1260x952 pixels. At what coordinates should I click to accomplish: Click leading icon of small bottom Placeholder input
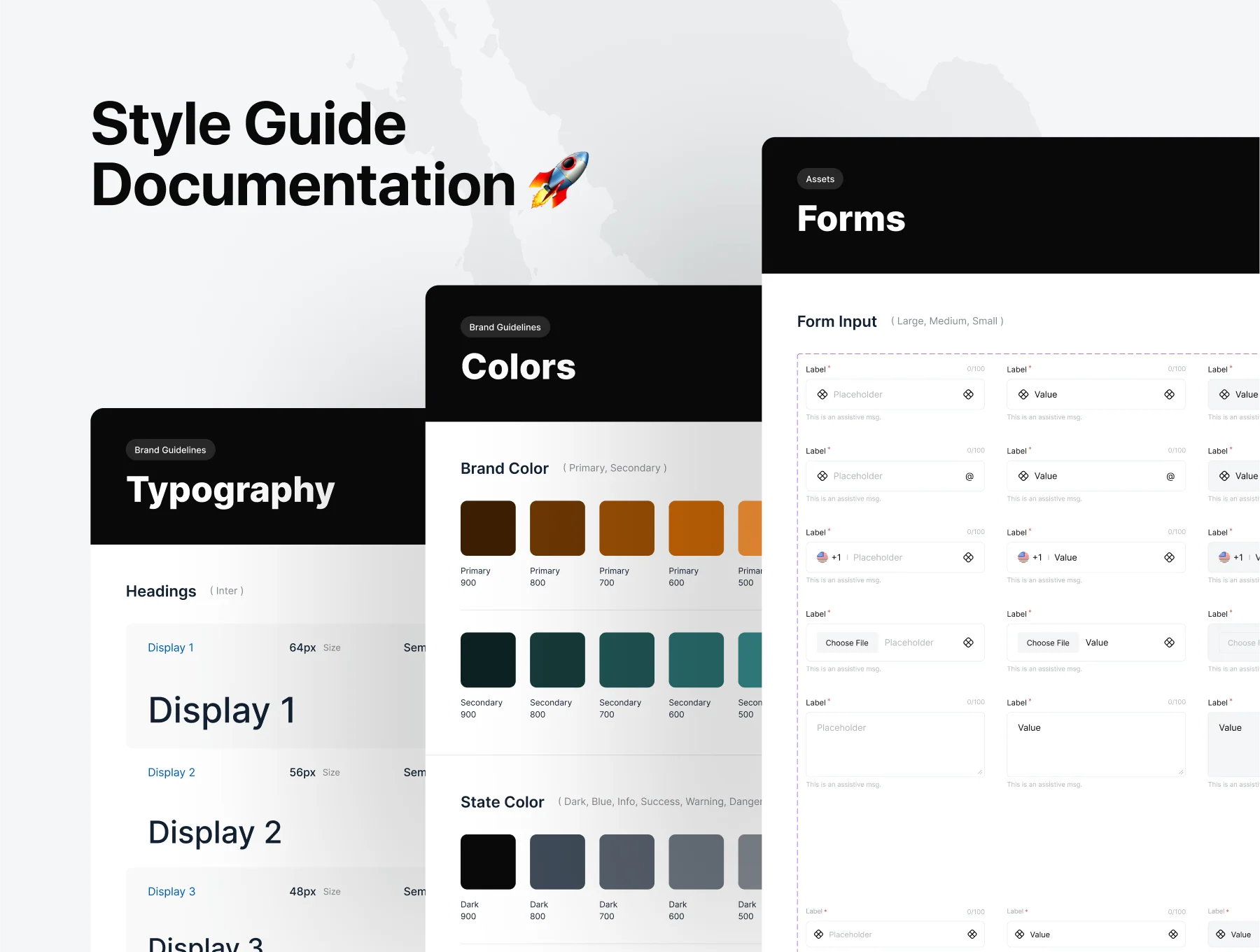818,934
